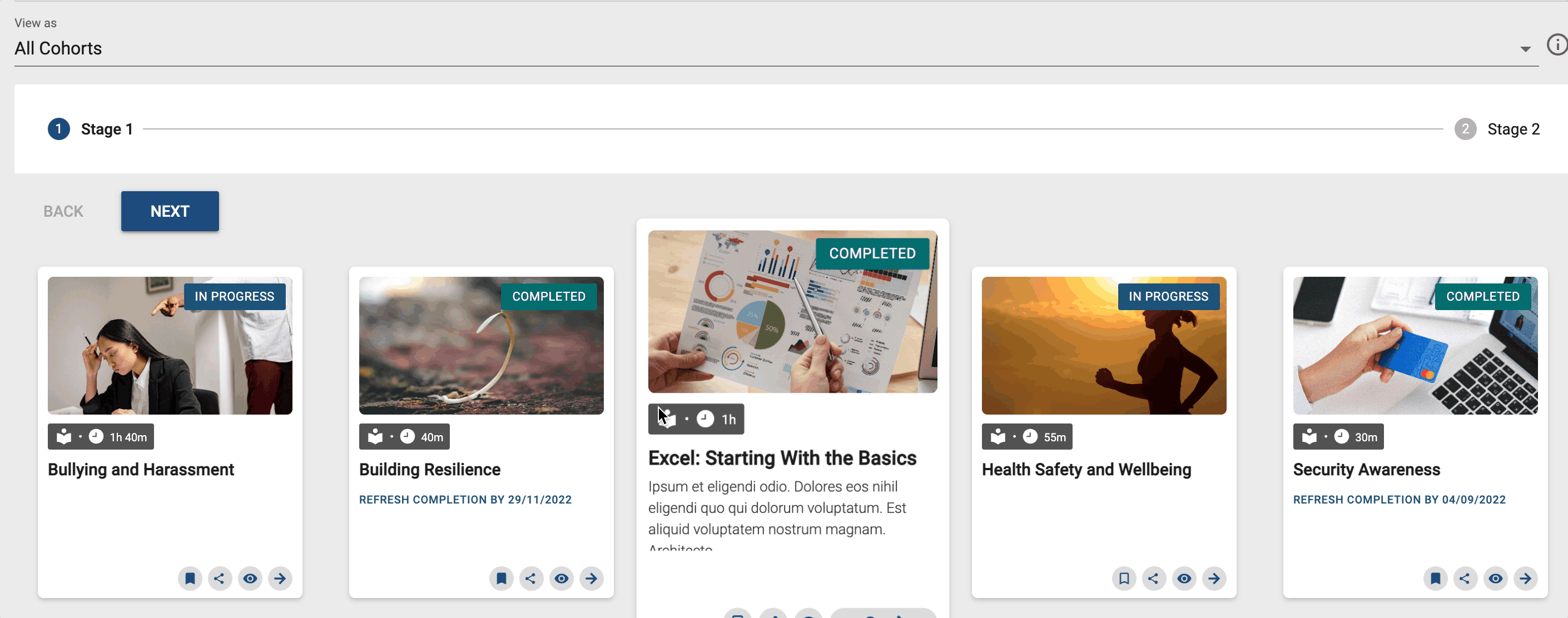Bookmark the Security Awareness course
1568x618 pixels.
coord(1436,578)
